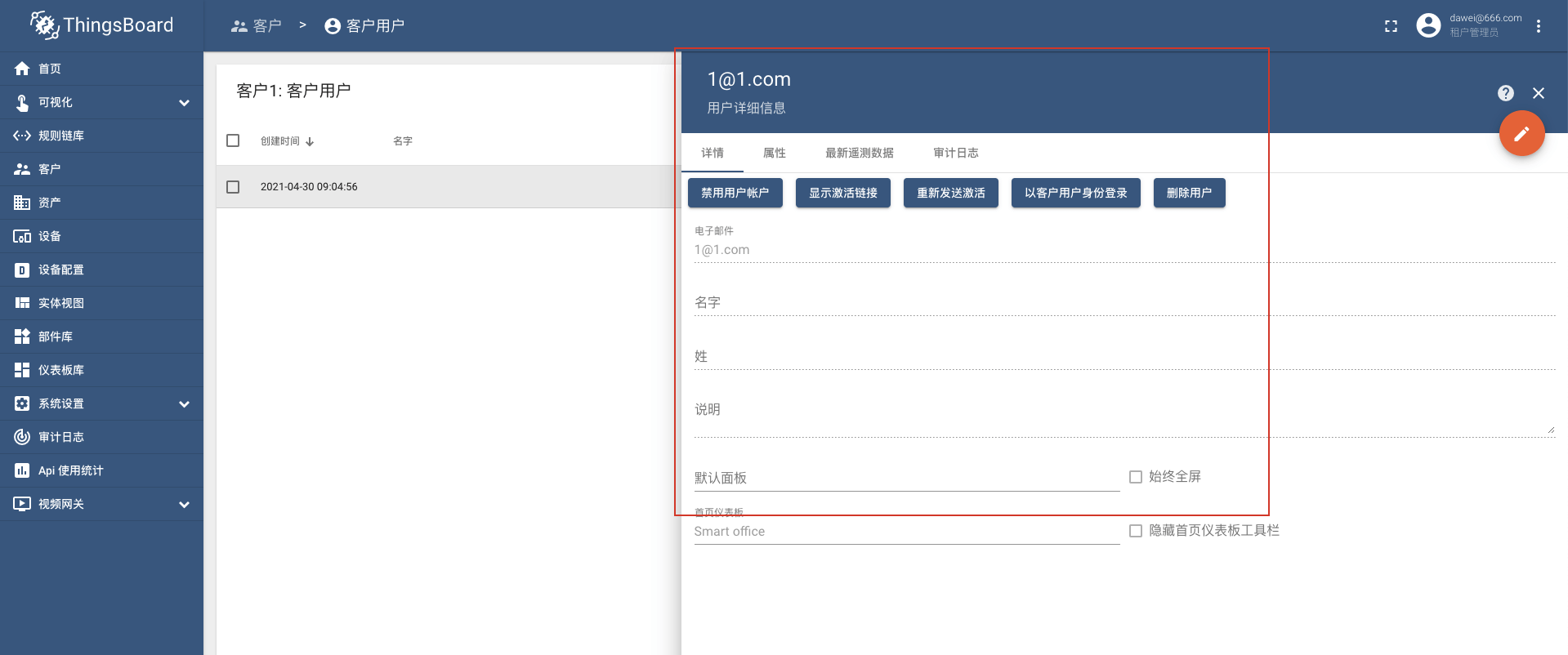Open 实体视图 menu item label
1568x655 pixels.
(61, 303)
